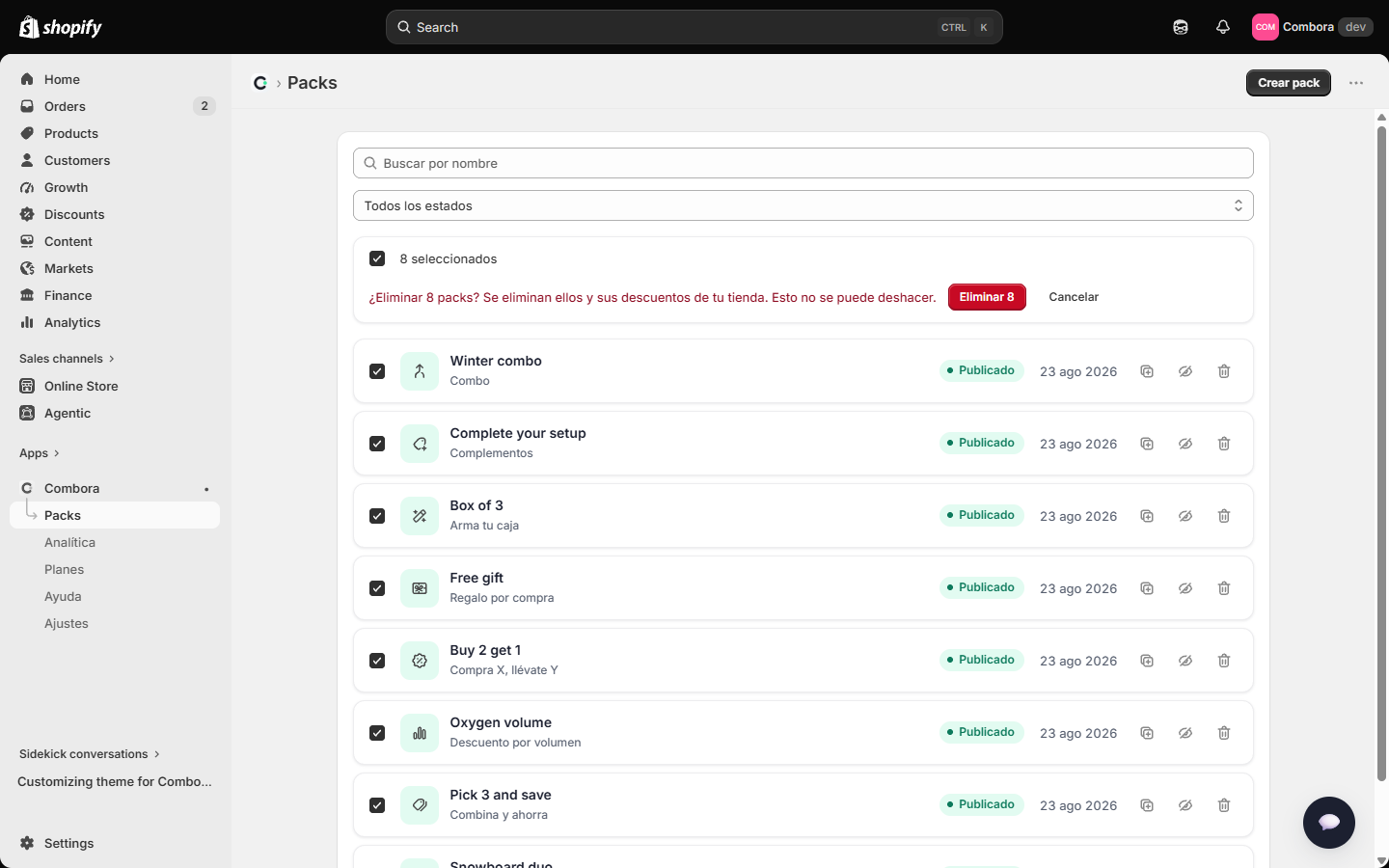
Task: Expand the Sales channels section
Action: (67, 359)
